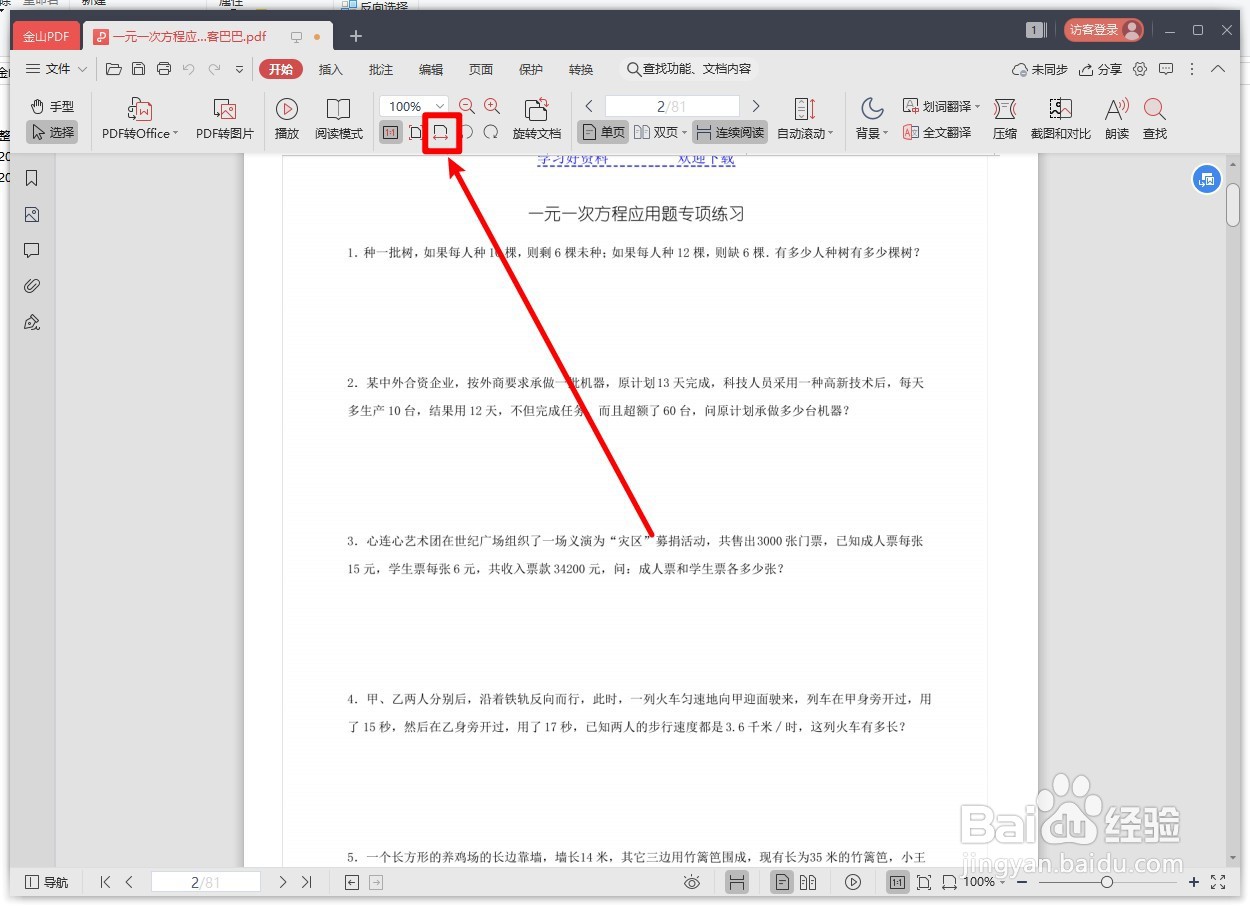Screen dimensions: 1250x906
Task: Jump to last page in status bar
Action: [307, 882]
